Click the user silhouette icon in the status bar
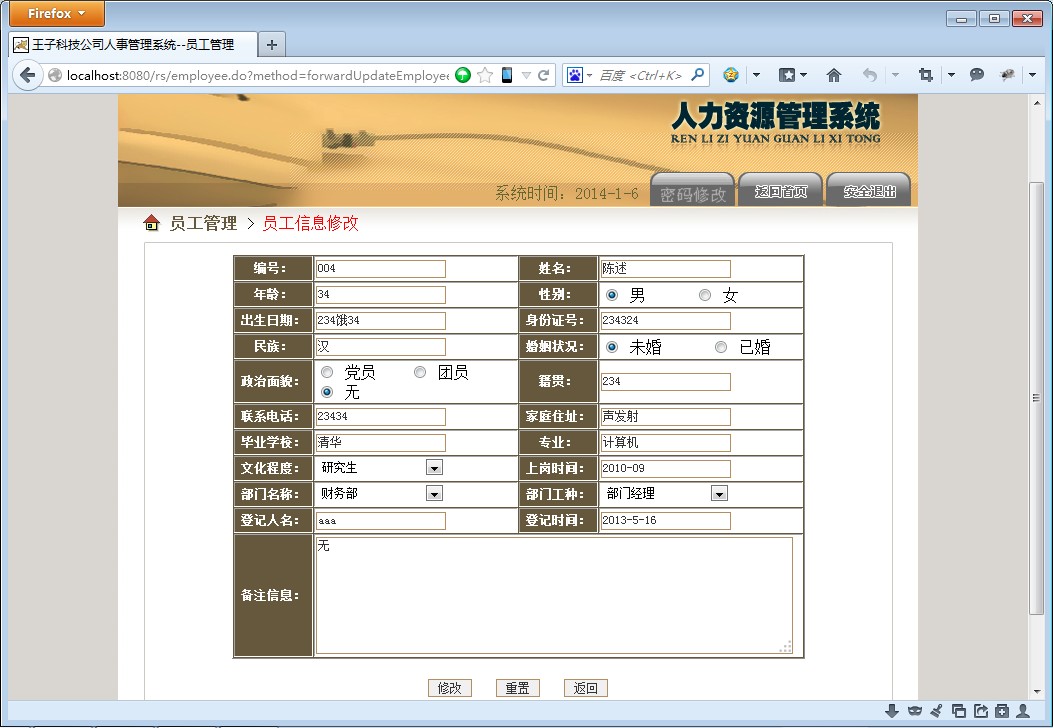1053x728 pixels. [1023, 711]
